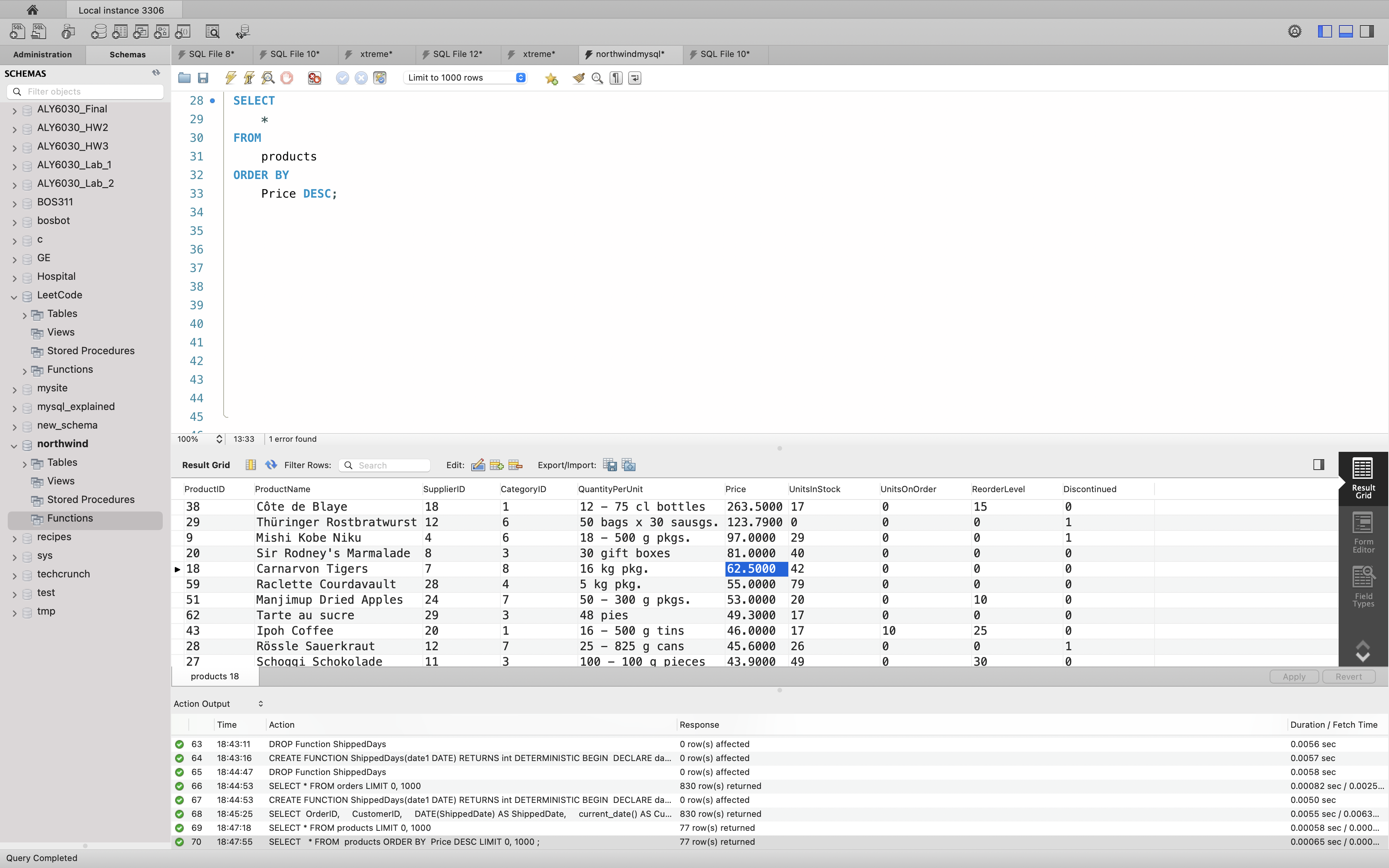
Task: Click the Apply button
Action: [x=1294, y=676]
